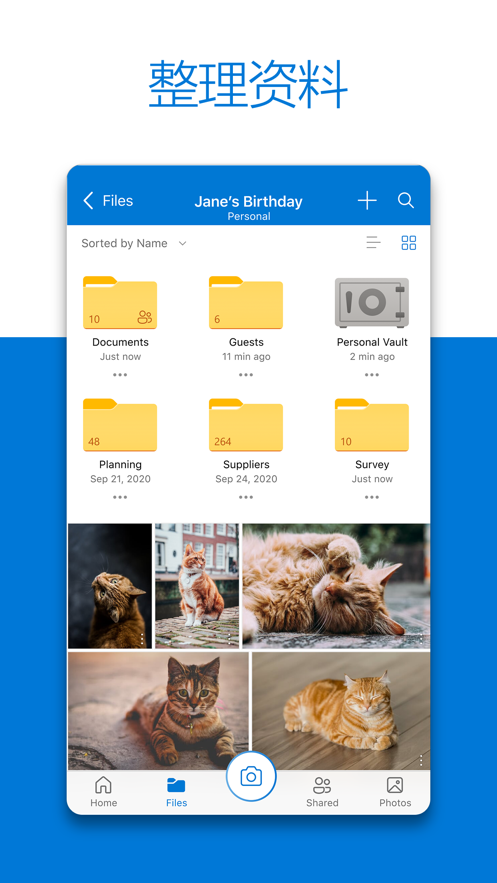The height and width of the screenshot is (883, 497).
Task: Open the Documents shared folder
Action: pos(120,302)
